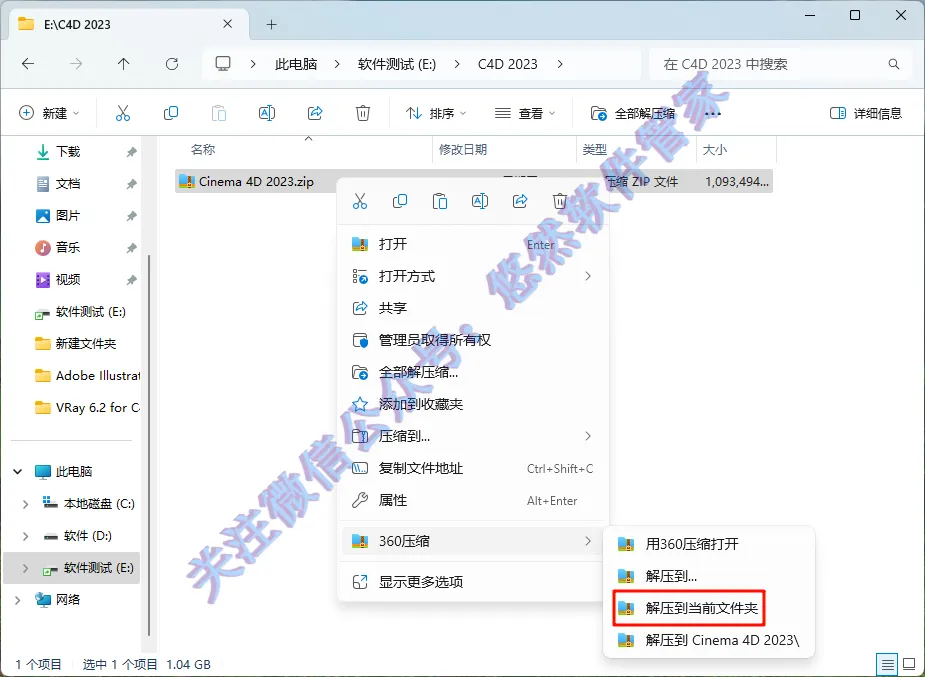Screen dimensions: 925x677
Task: Open 属性 from the context menu
Action: click(x=473, y=501)
